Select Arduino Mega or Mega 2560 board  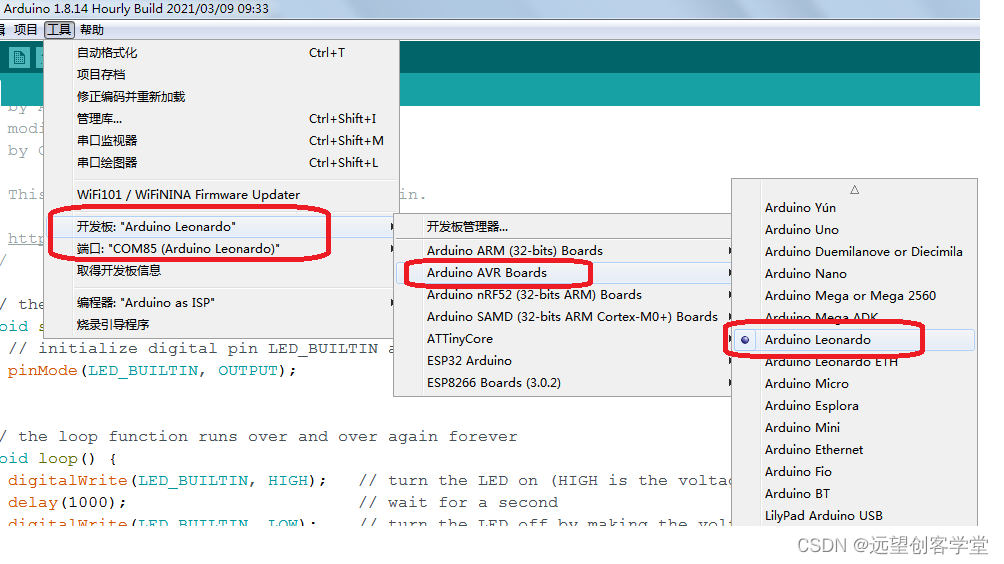pos(854,296)
